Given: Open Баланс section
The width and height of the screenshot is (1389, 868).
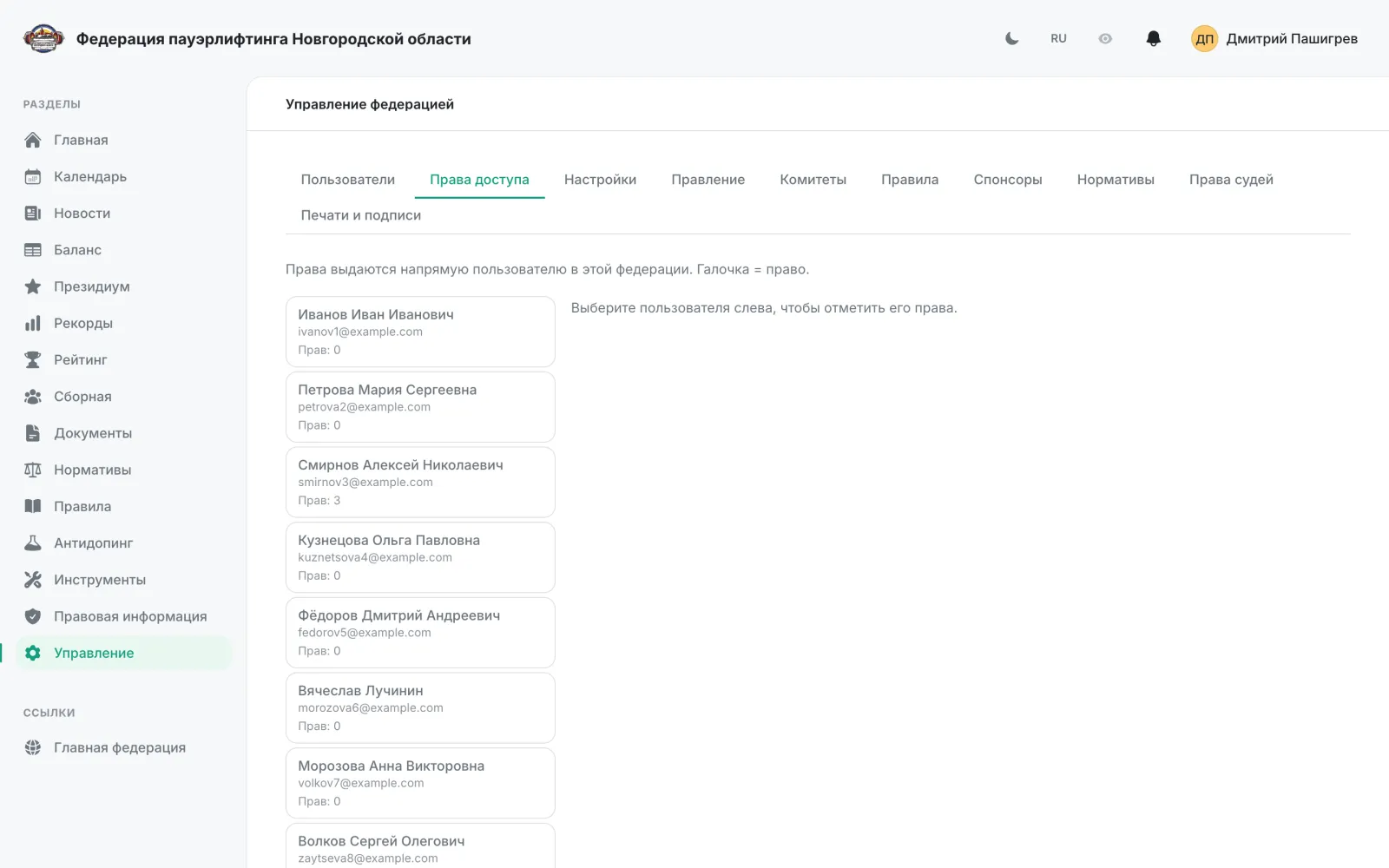Looking at the screenshot, I should click(x=124, y=250).
